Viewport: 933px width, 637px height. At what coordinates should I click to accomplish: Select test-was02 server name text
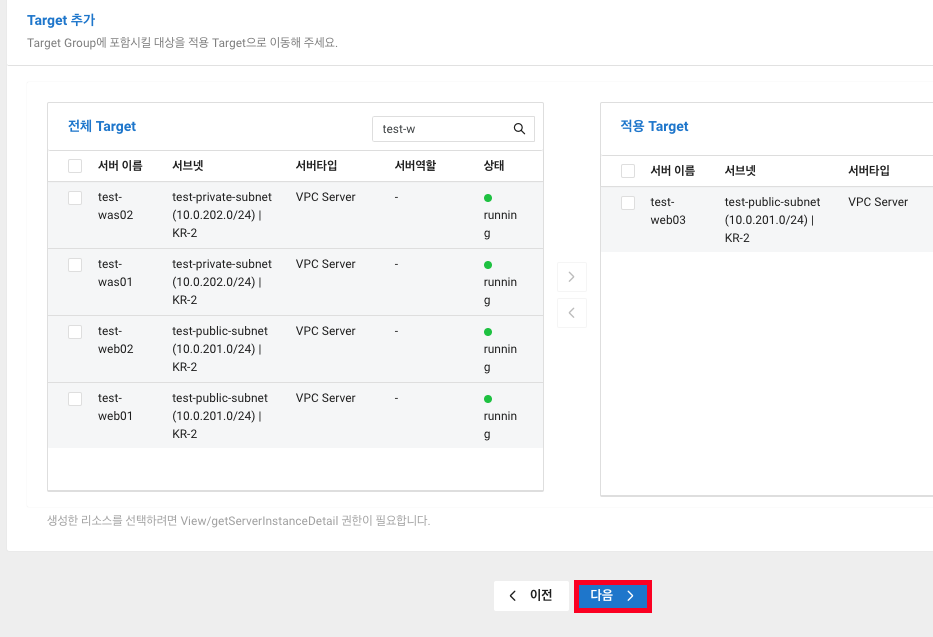click(115, 206)
